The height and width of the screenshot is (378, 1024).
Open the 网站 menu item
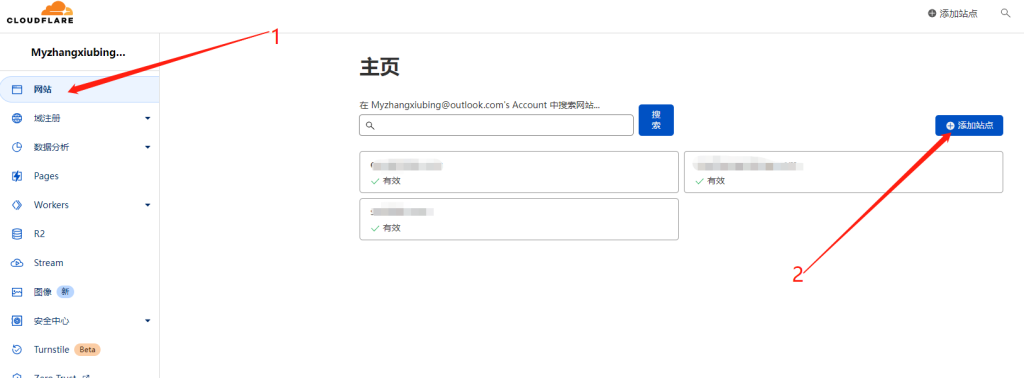80,89
